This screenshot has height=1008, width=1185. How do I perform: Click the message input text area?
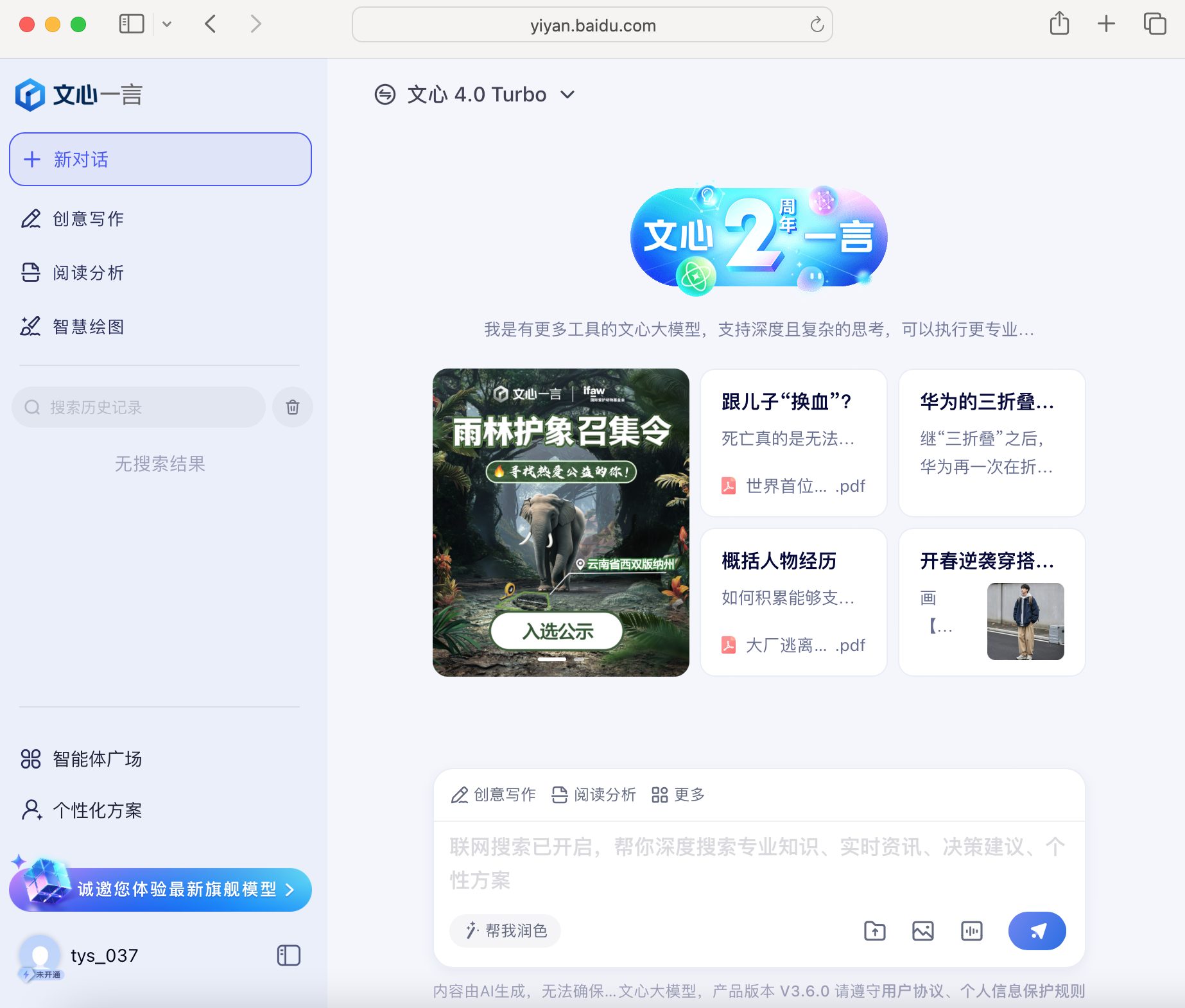point(759,864)
